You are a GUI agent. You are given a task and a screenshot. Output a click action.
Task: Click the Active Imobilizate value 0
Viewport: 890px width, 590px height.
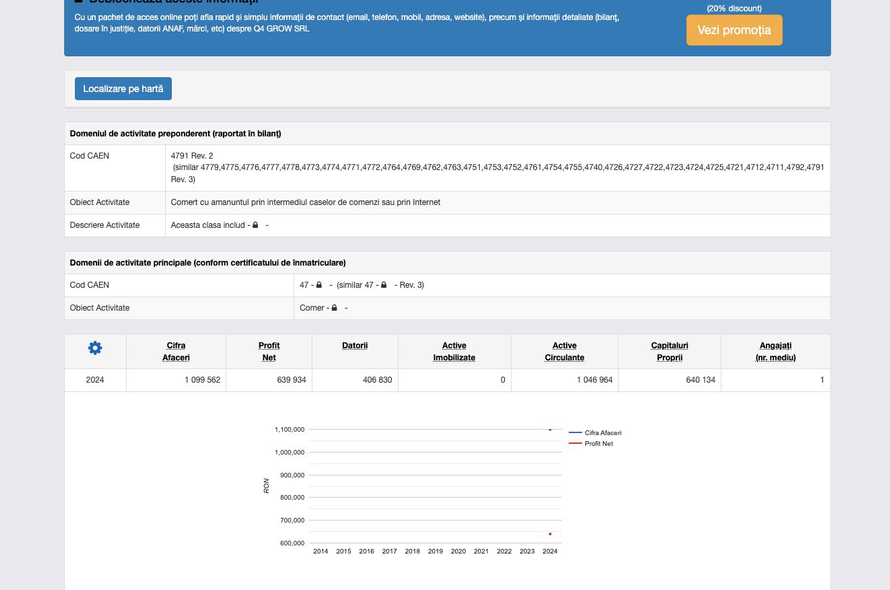(503, 380)
